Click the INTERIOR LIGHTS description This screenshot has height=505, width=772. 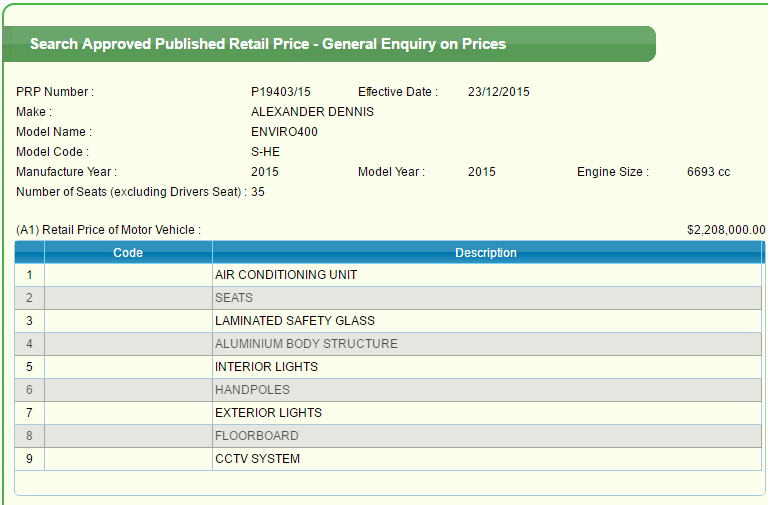click(x=266, y=367)
